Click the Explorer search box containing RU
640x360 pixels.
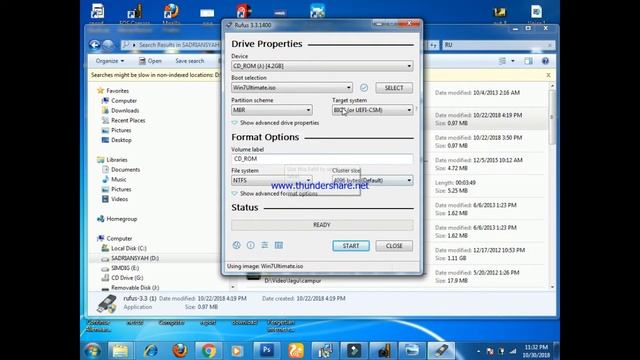click(x=498, y=45)
